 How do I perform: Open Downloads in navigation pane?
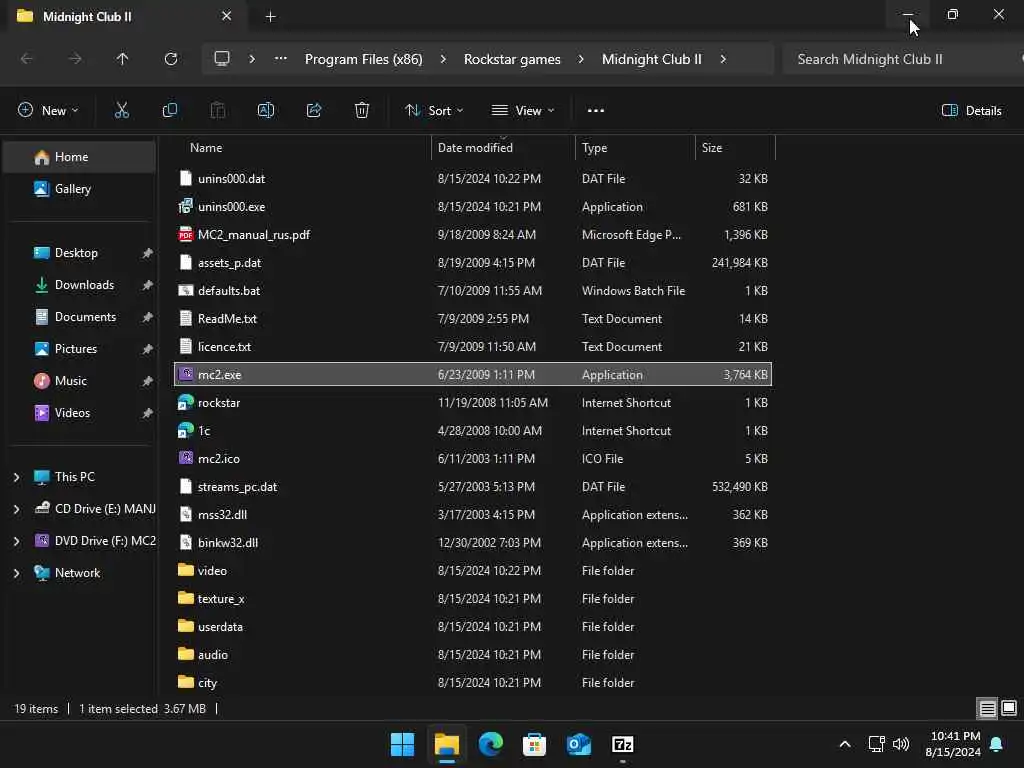(79, 285)
